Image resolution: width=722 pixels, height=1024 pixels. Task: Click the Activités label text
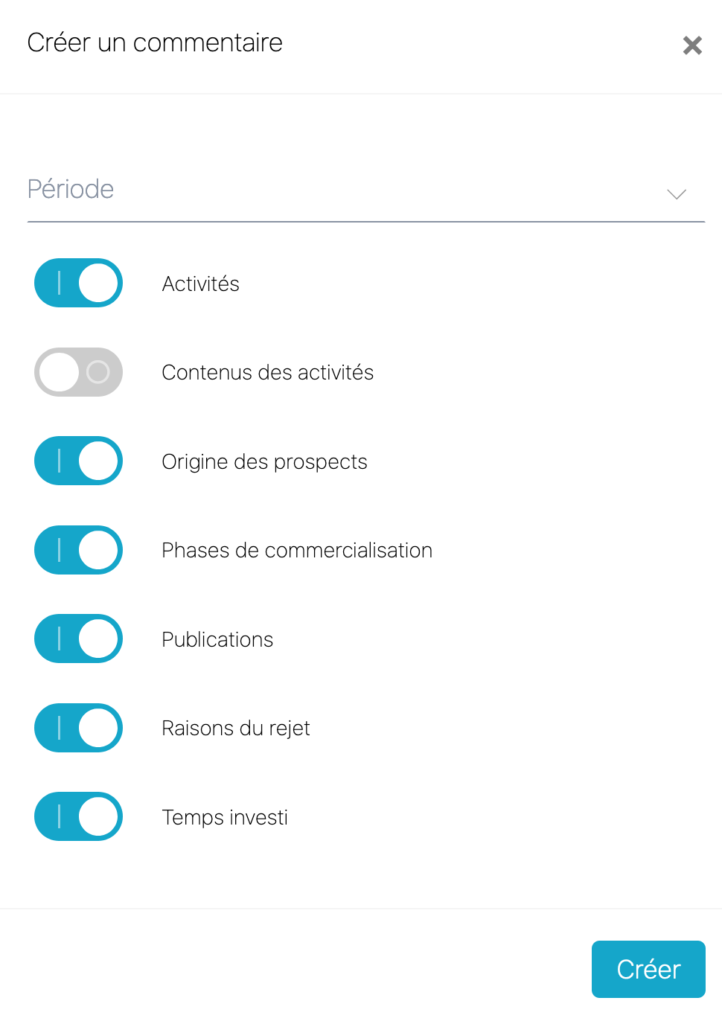click(x=201, y=284)
